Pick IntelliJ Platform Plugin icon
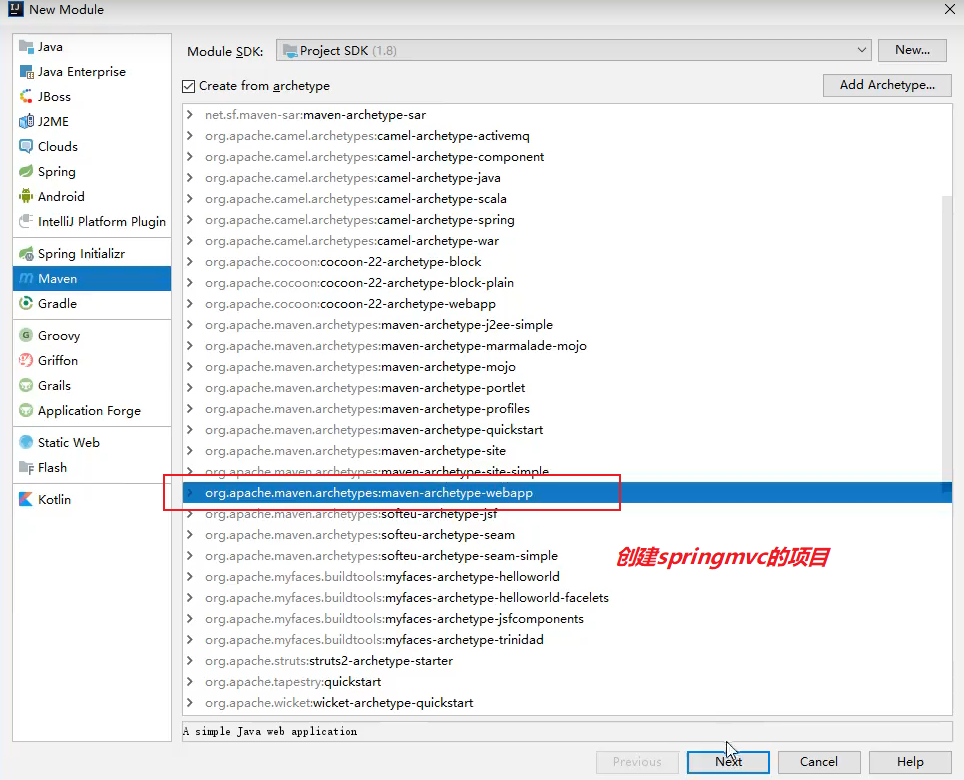964x780 pixels. click(26, 221)
